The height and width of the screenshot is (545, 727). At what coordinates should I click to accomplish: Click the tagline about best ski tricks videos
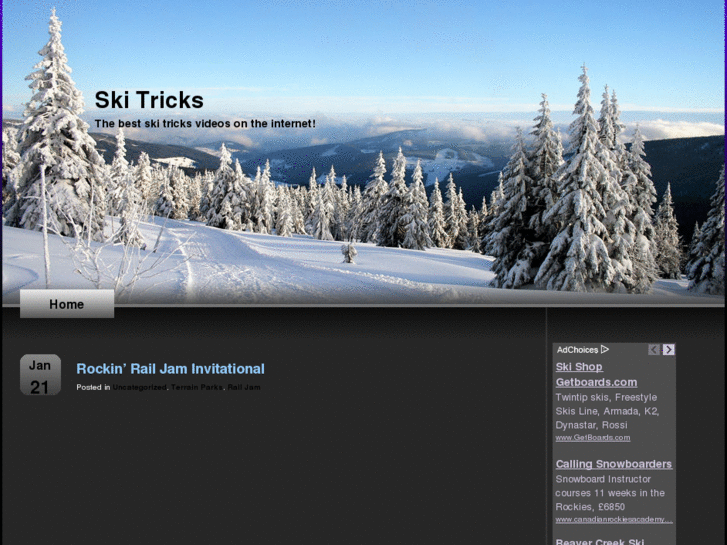205,123
